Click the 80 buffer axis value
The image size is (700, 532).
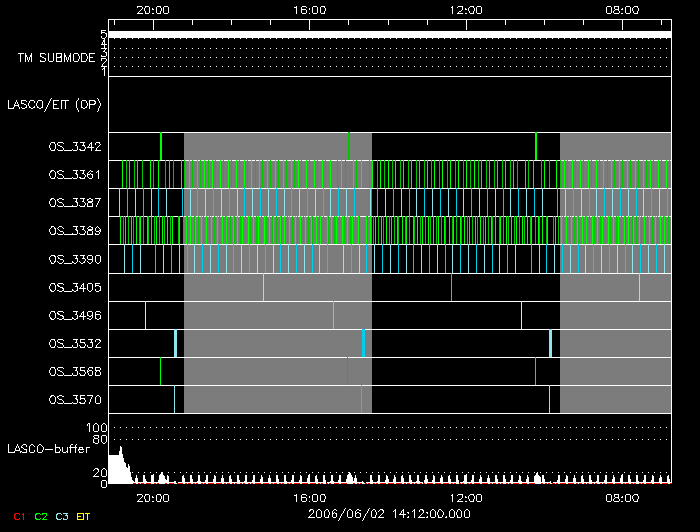pos(100,439)
